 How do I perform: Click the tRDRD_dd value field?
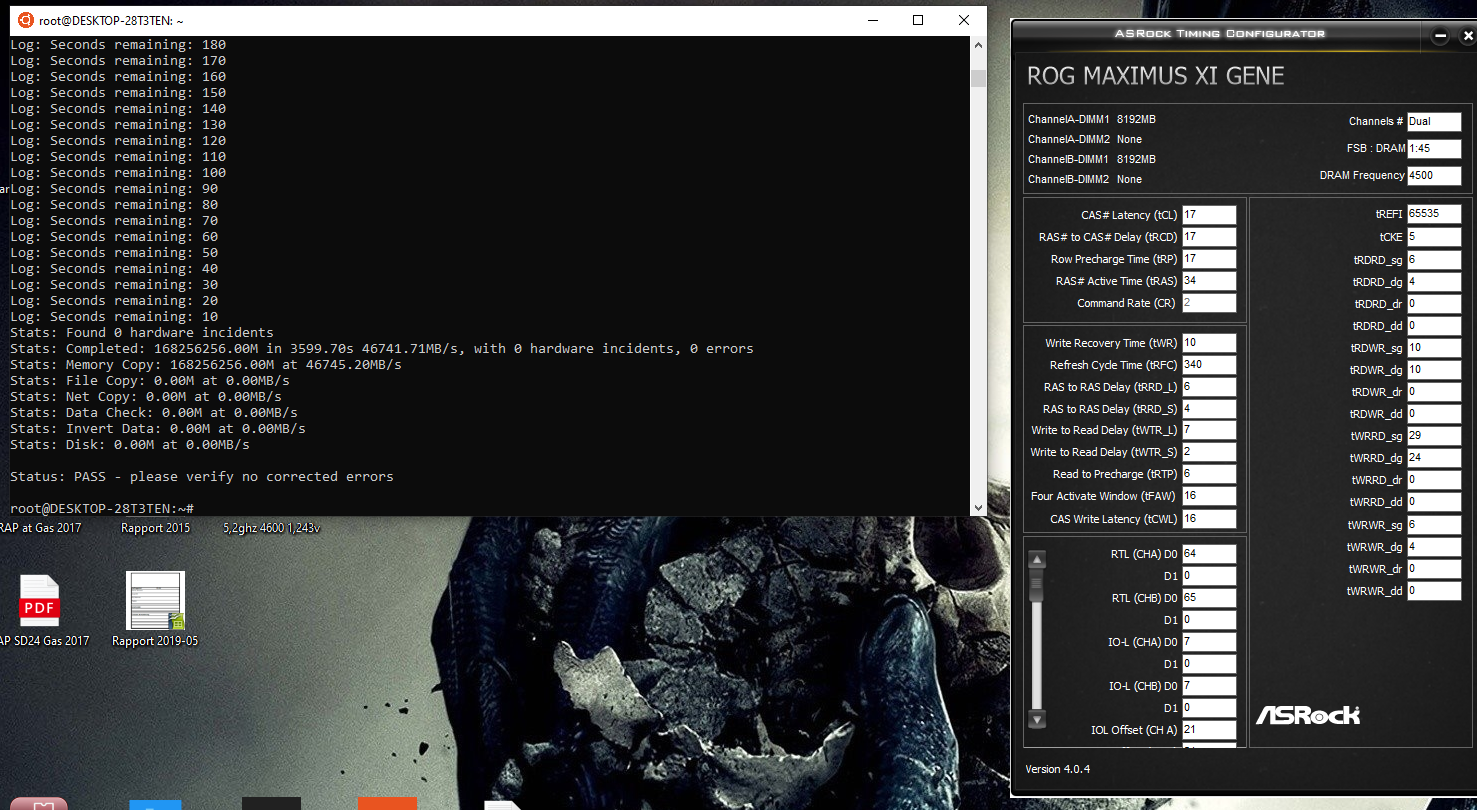[1434, 326]
